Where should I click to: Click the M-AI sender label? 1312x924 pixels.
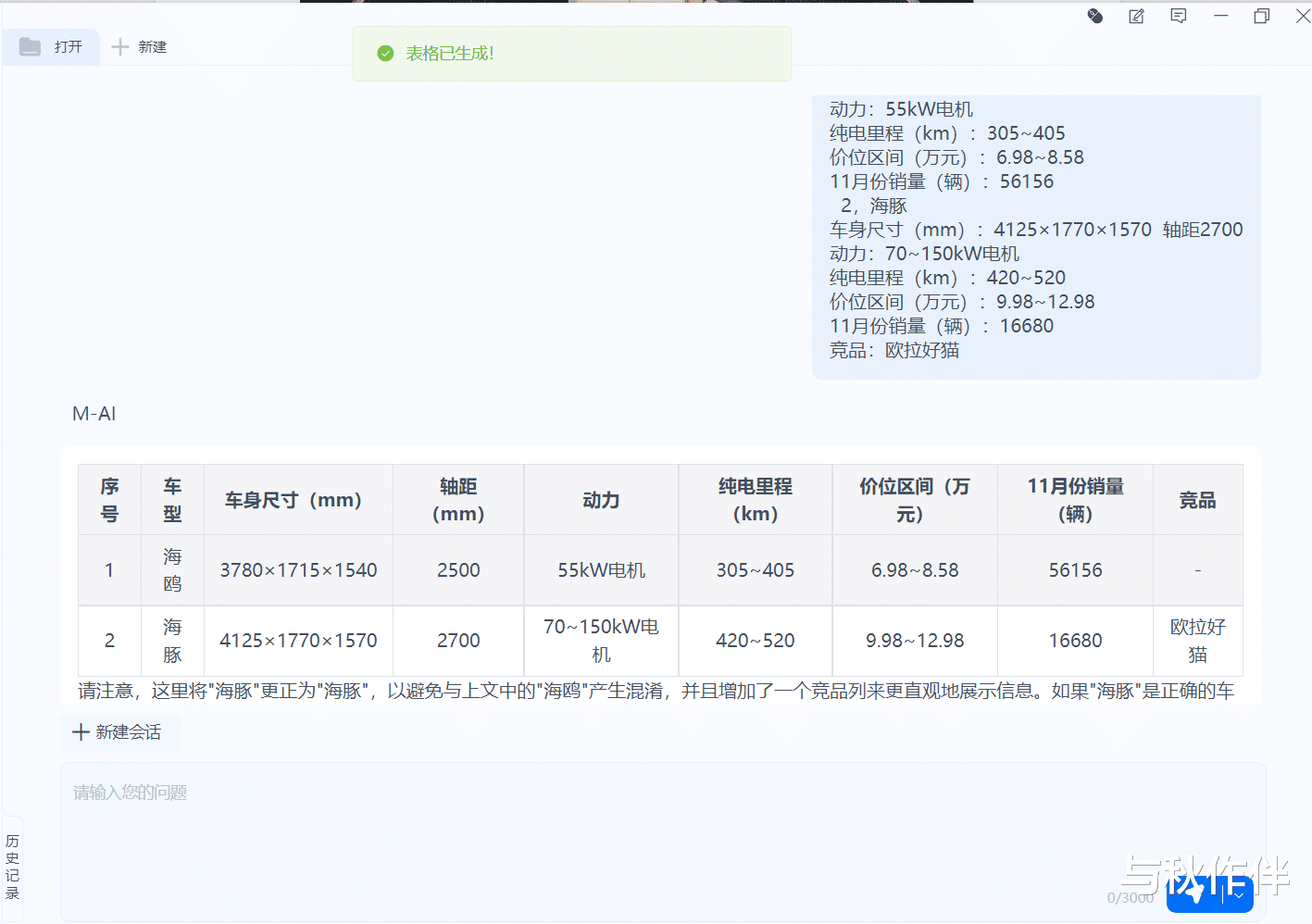(94, 414)
